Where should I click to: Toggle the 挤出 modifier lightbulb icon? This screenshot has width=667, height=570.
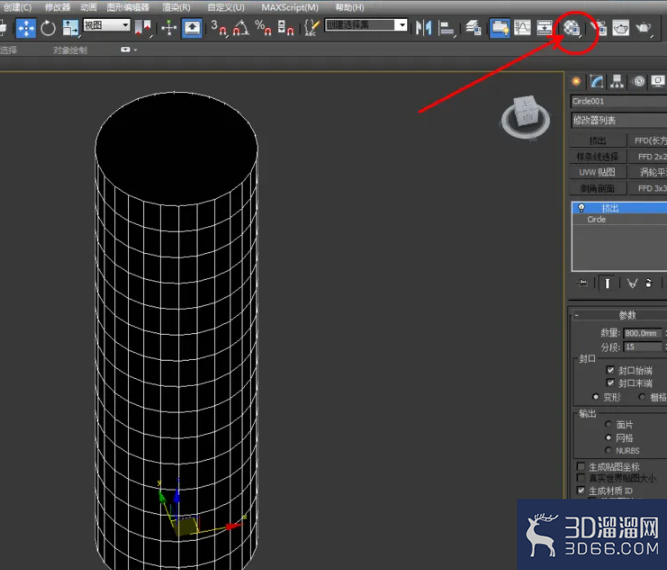click(x=581, y=208)
